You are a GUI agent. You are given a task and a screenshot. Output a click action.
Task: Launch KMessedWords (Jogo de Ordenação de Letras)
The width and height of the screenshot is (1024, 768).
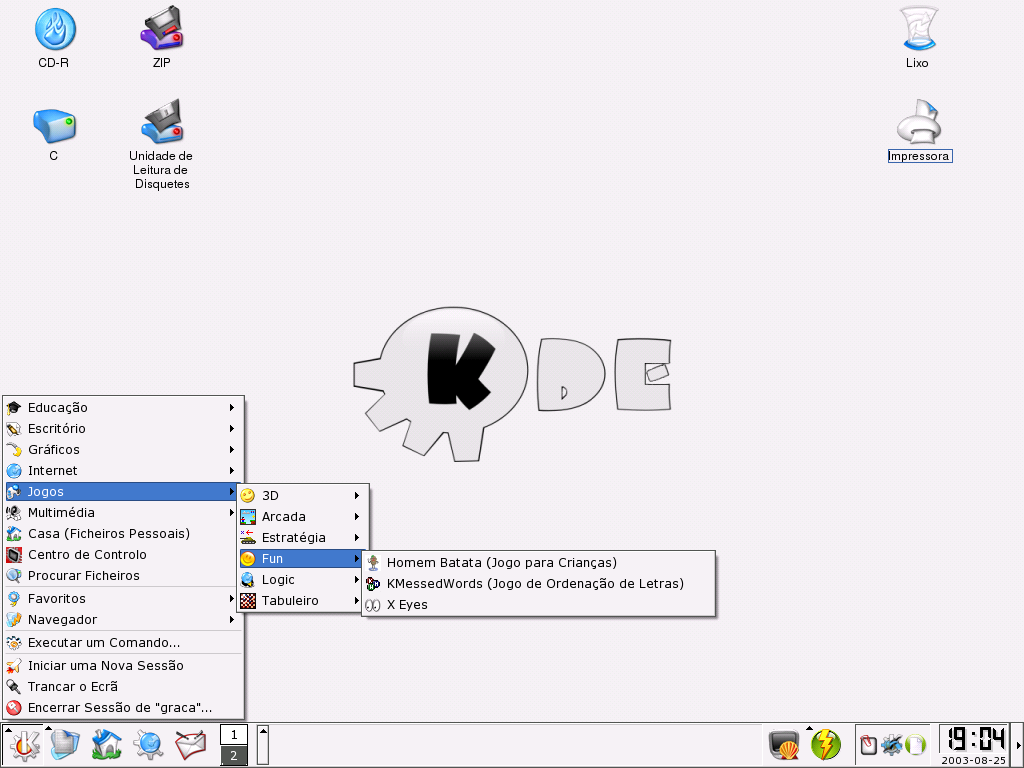(538, 583)
